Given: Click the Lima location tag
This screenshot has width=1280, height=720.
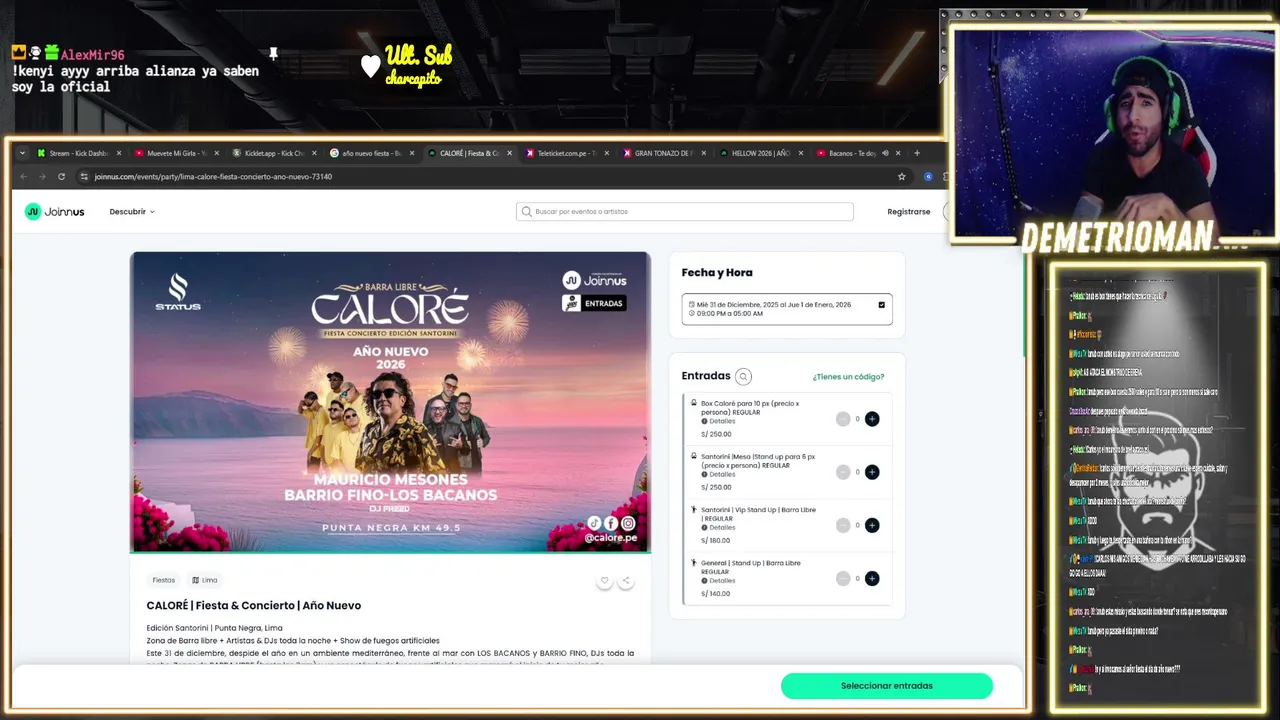Looking at the screenshot, I should coord(205,580).
